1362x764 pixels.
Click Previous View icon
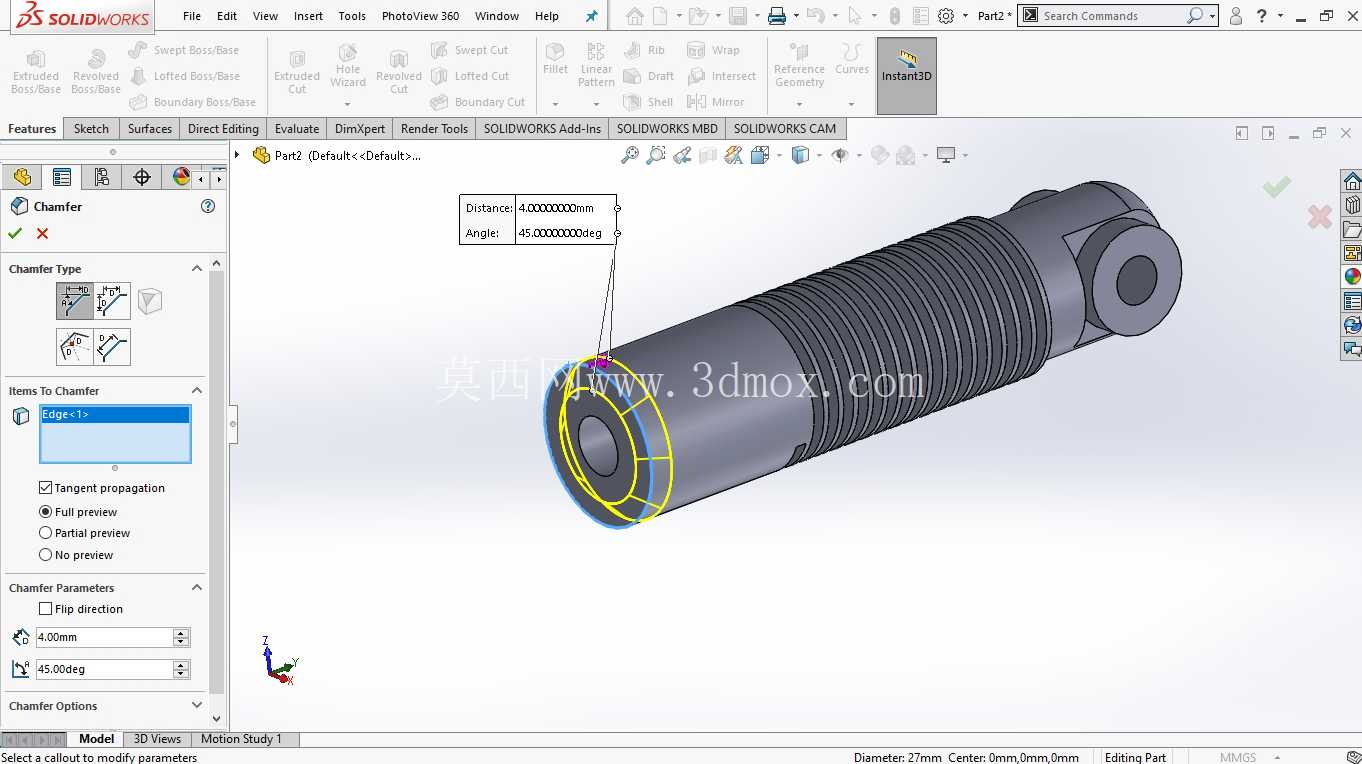pos(682,155)
